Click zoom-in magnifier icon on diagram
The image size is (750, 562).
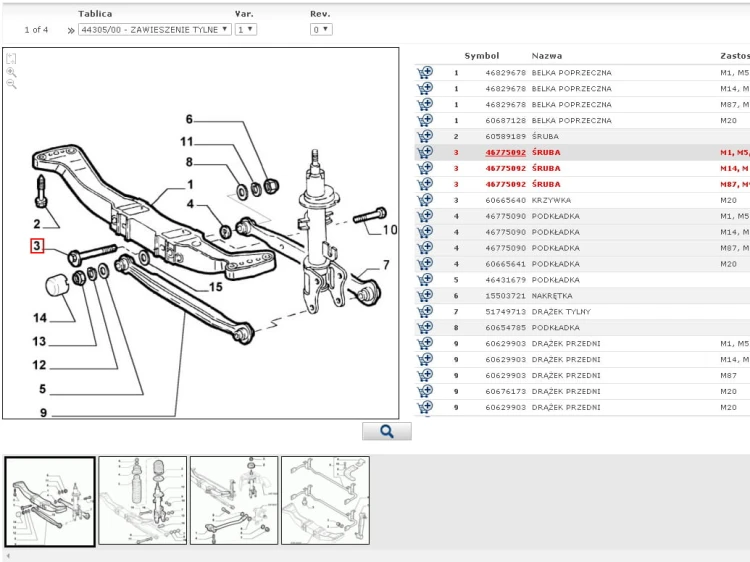point(11,72)
